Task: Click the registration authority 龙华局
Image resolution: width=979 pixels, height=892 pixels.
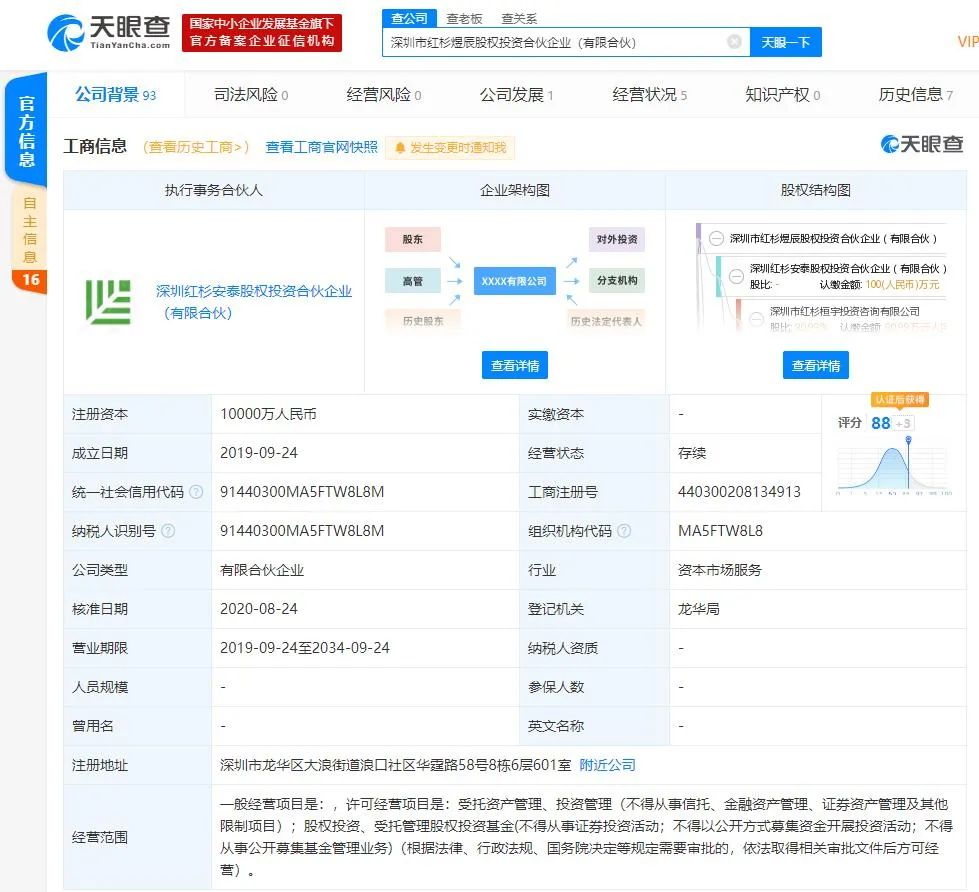Action: coord(699,609)
